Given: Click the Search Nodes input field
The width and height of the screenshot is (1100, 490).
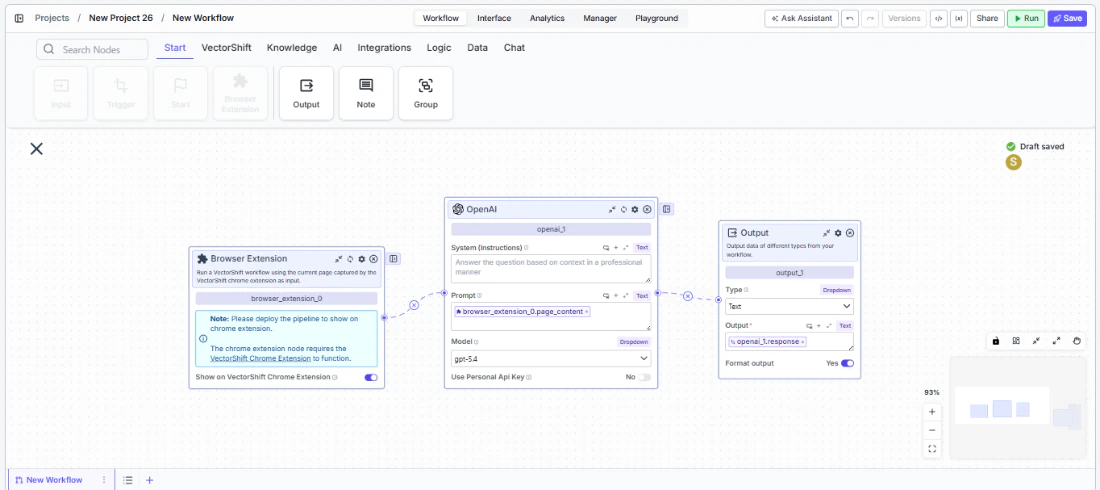Looking at the screenshot, I should pos(92,49).
